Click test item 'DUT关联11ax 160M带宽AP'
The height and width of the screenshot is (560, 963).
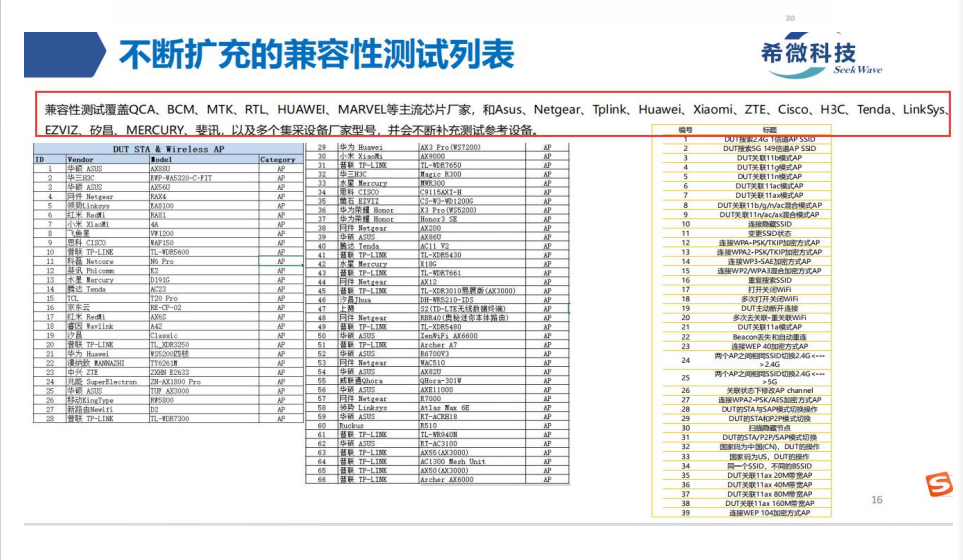point(770,504)
